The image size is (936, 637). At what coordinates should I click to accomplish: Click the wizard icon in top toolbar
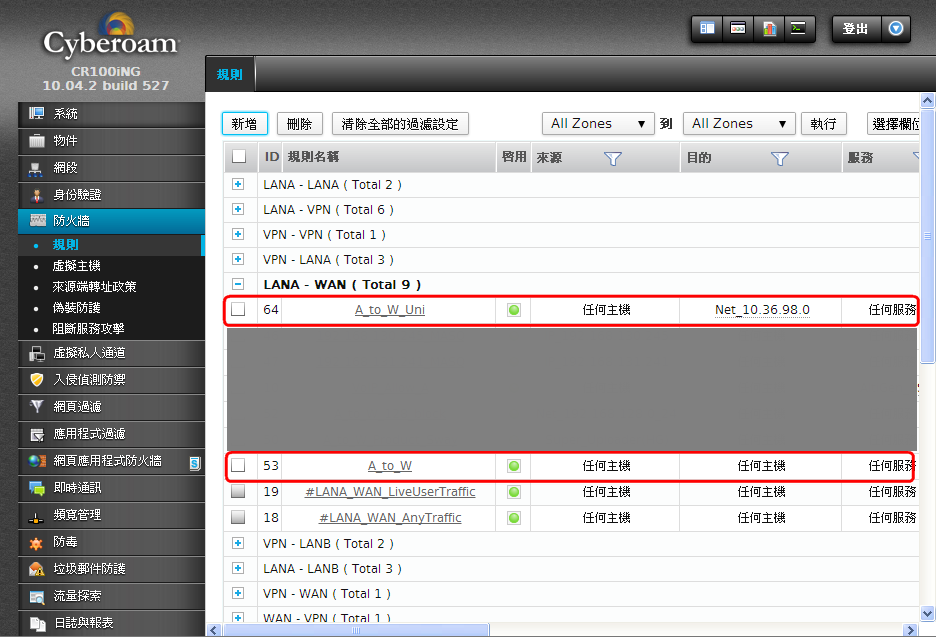738,28
